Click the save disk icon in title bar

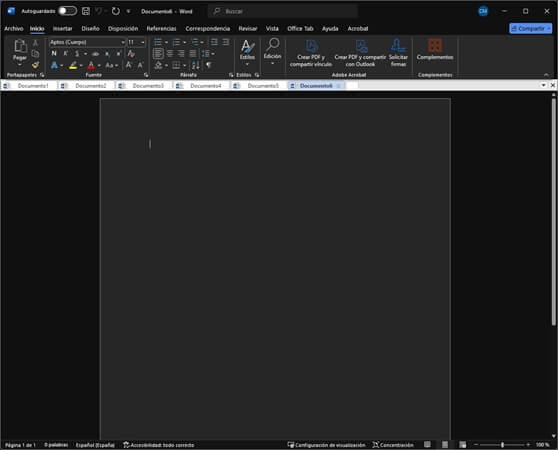[86, 11]
